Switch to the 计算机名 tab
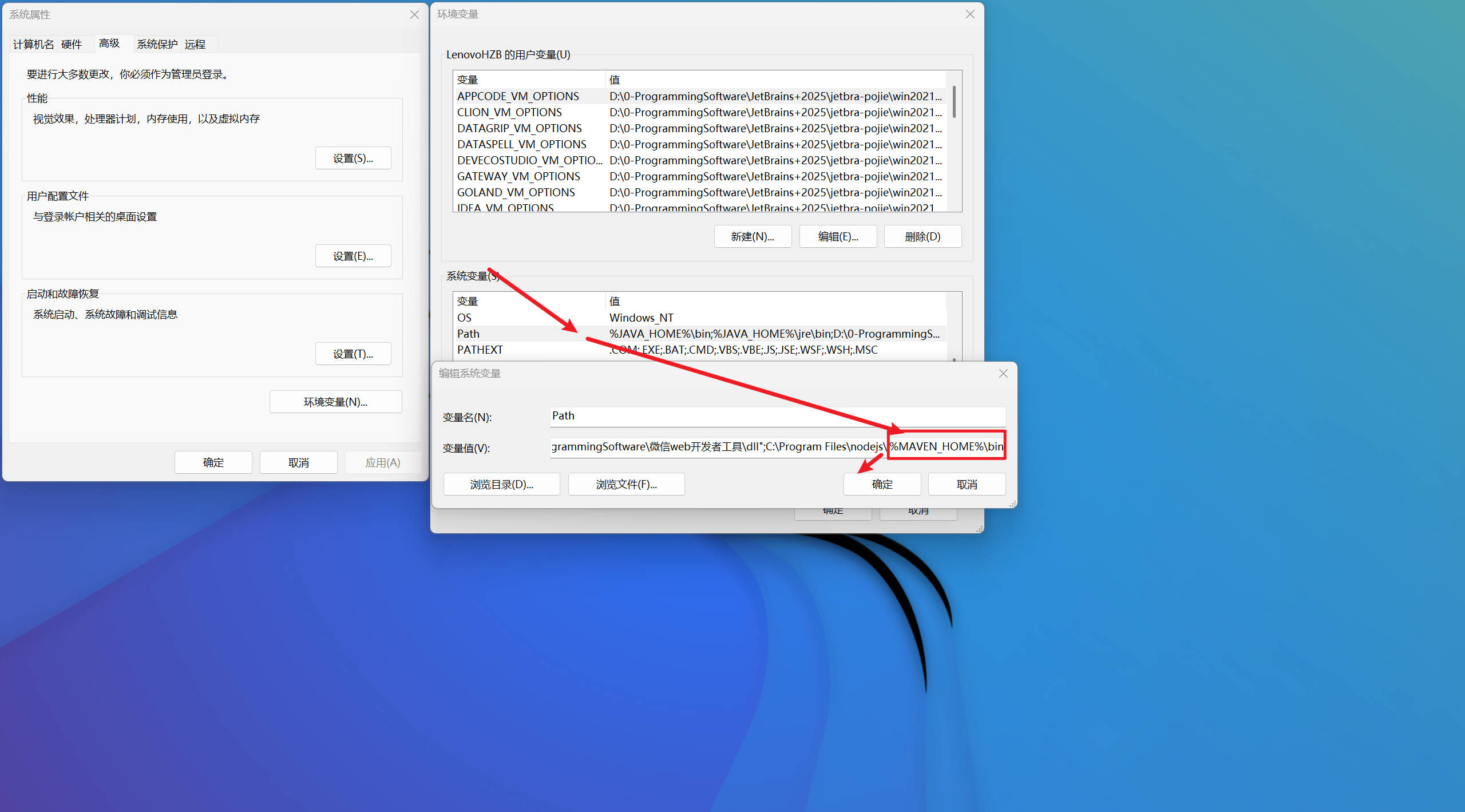Image resolution: width=1465 pixels, height=812 pixels. click(33, 44)
